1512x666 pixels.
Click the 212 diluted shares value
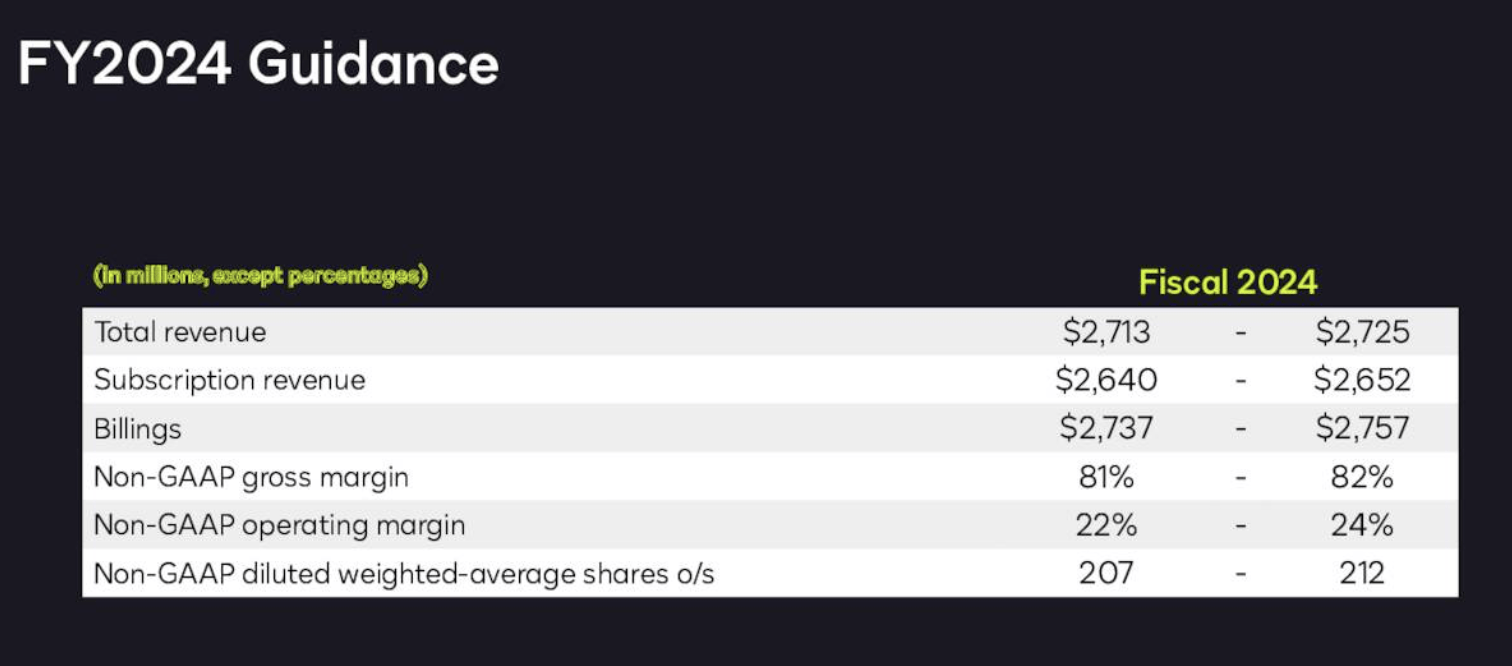click(1362, 573)
